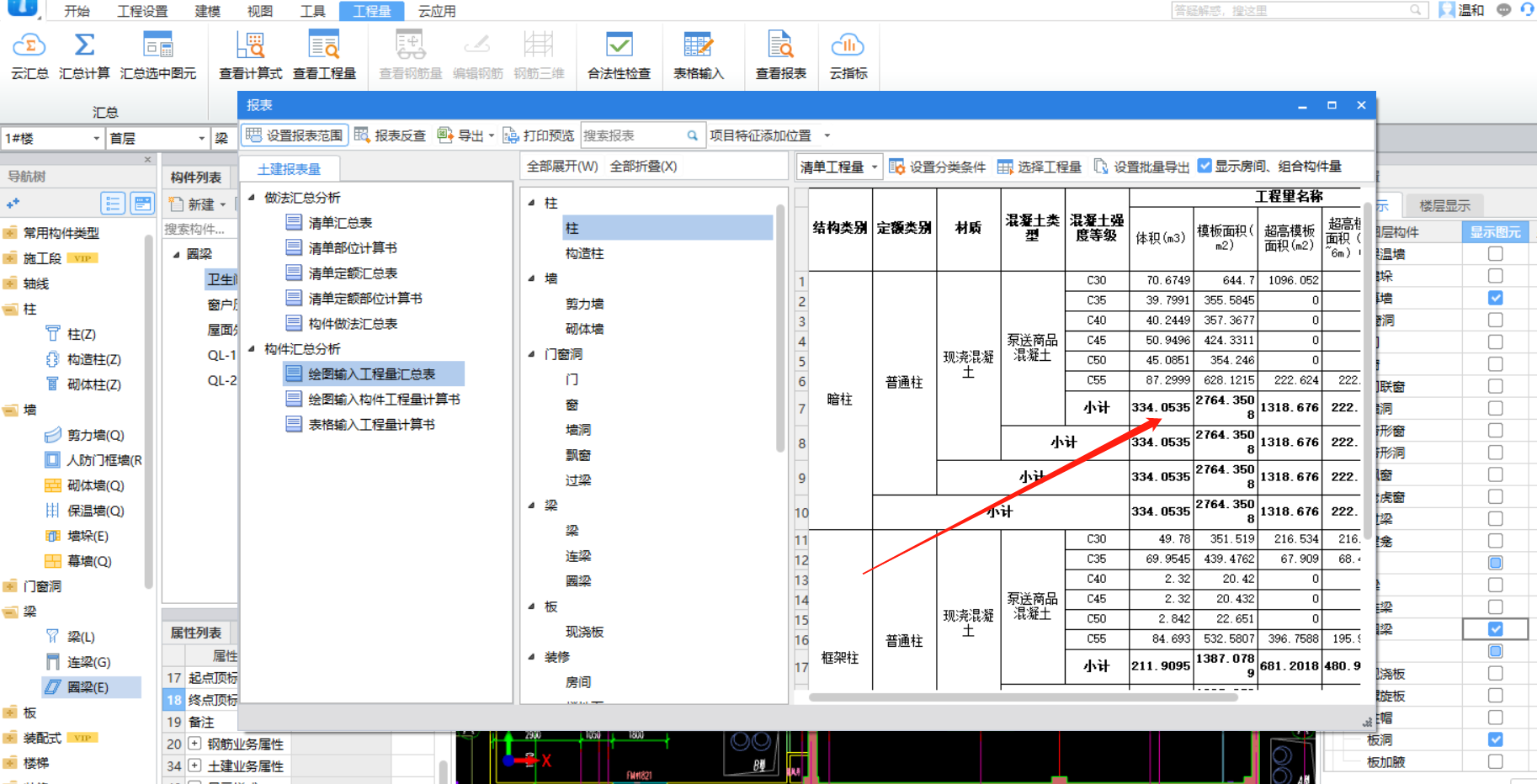Image resolution: width=1537 pixels, height=784 pixels.
Task: Switch to 开始 ribbon tab
Action: tap(77, 11)
